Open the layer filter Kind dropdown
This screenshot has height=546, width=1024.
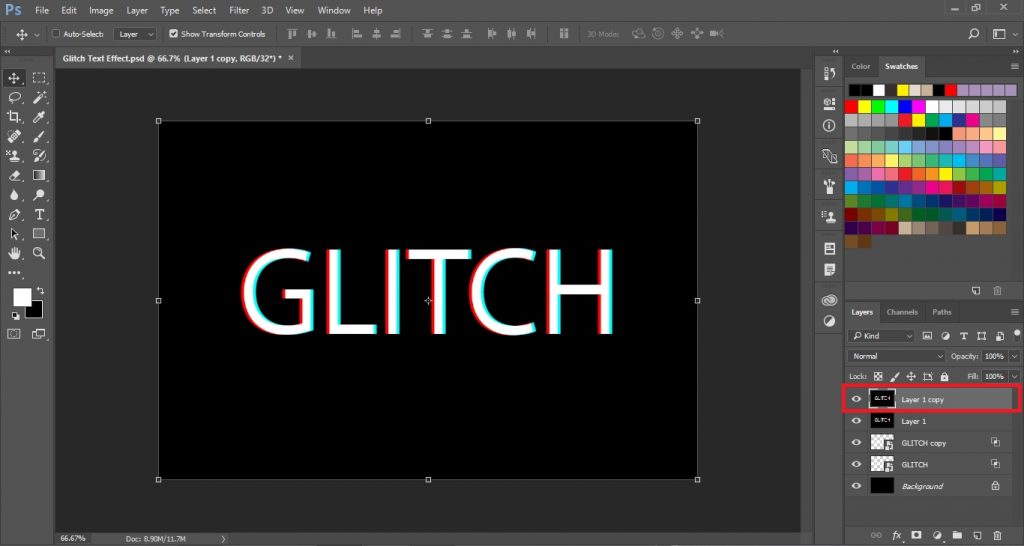click(881, 336)
